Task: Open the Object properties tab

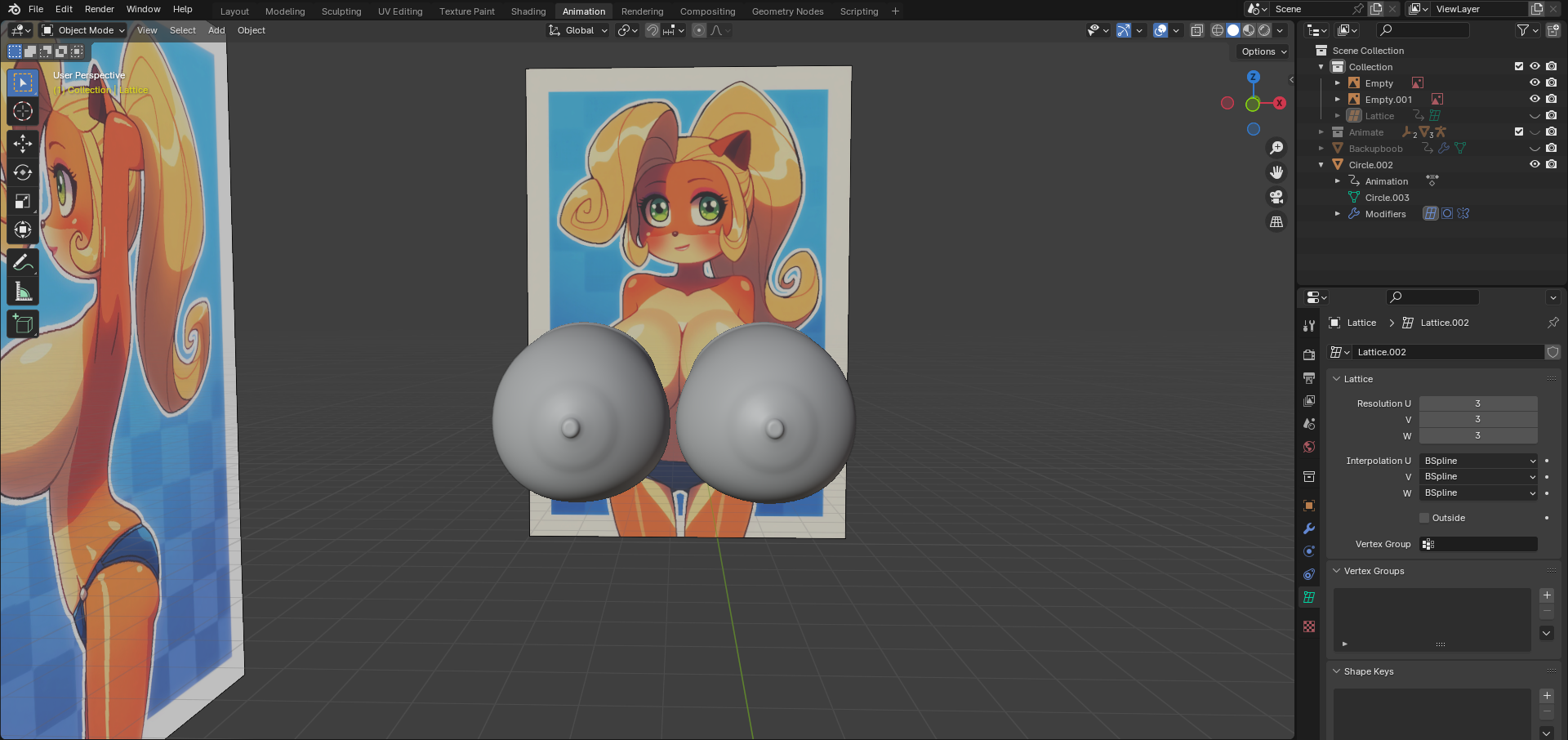Action: [1309, 506]
